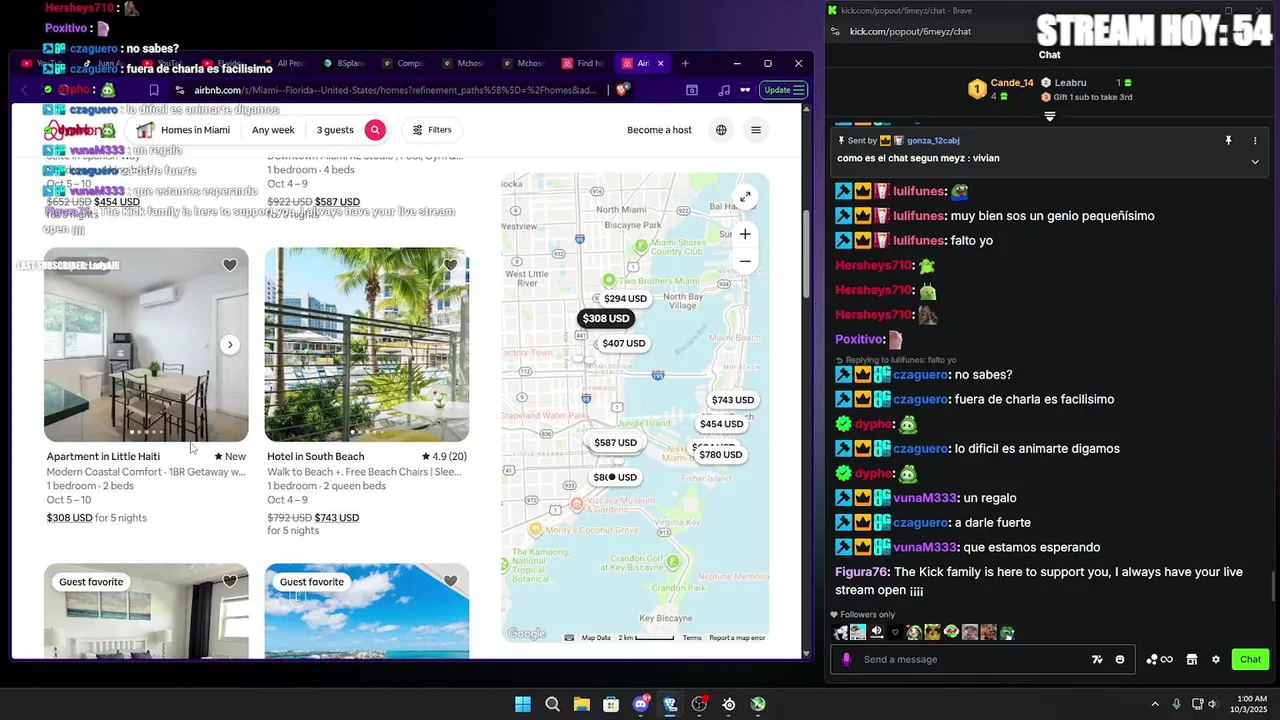Open the Kick shop store icon
This screenshot has height=720, width=1280.
click(x=1192, y=660)
